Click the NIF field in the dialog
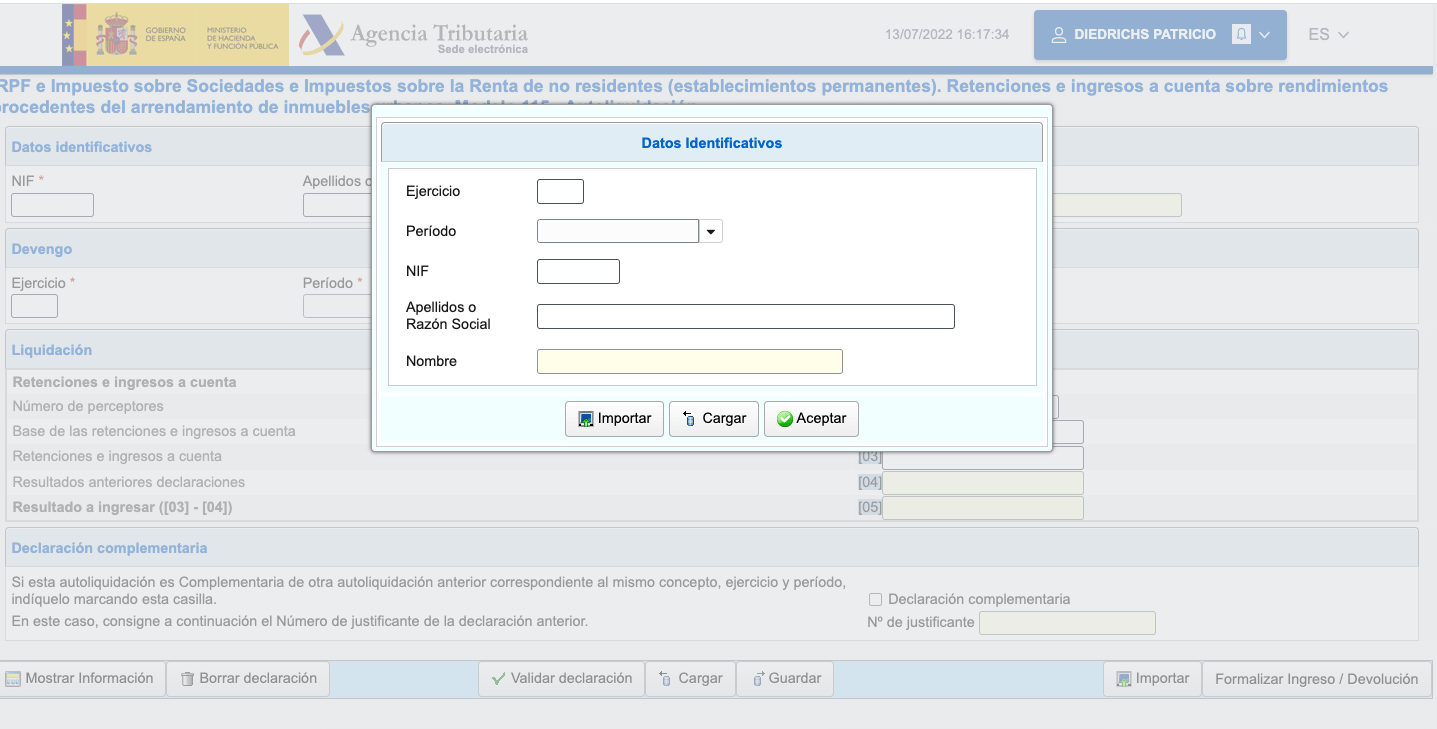The image size is (1437, 729). tap(578, 272)
